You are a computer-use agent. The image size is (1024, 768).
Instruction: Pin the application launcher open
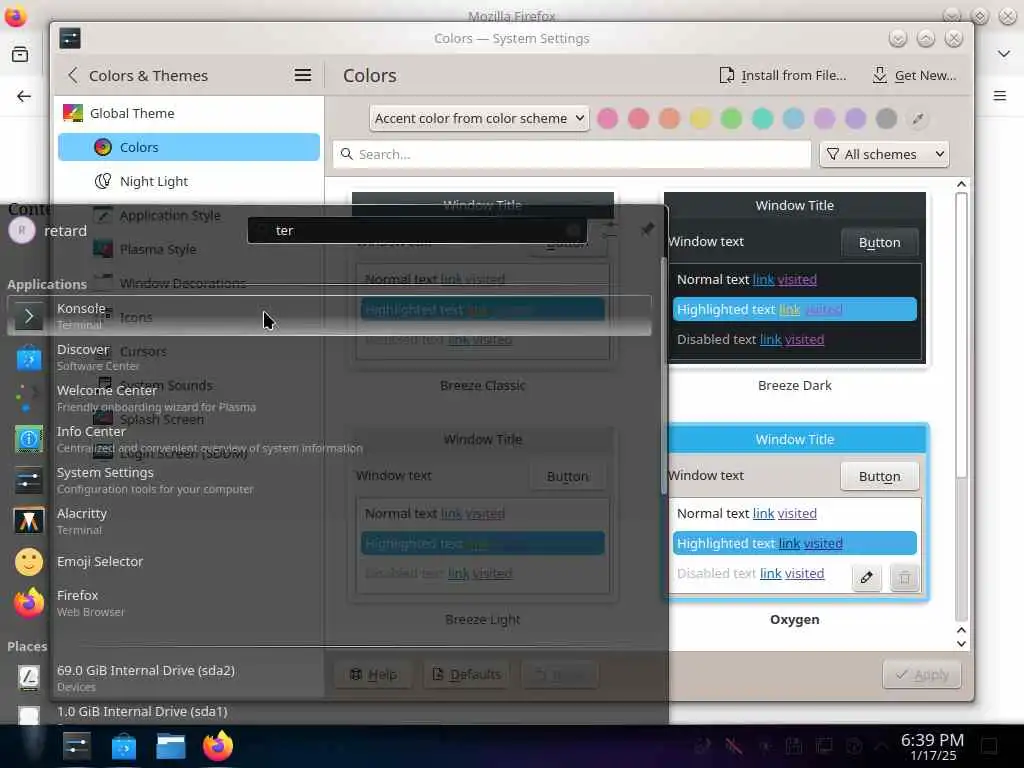pos(647,229)
